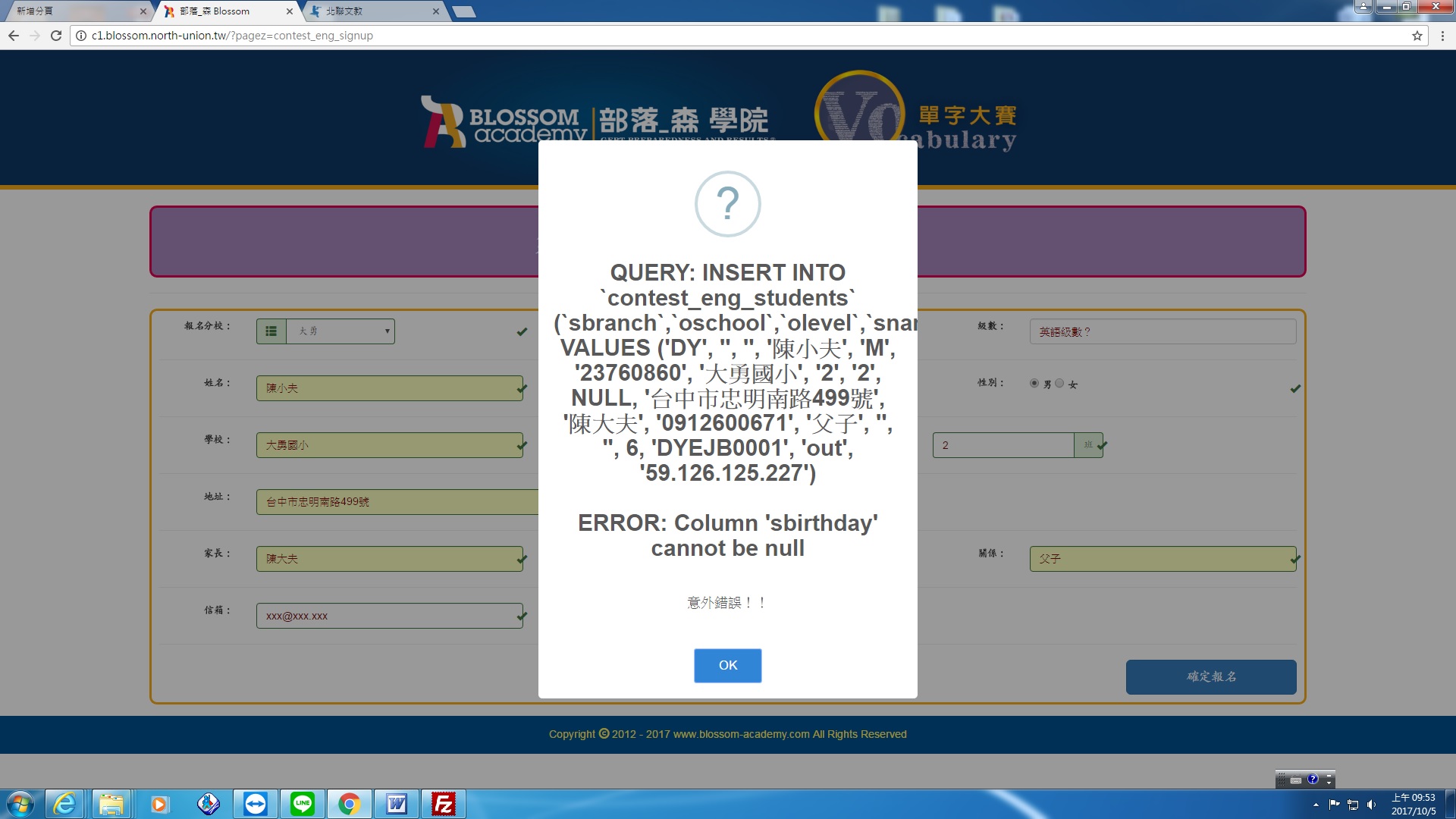The height and width of the screenshot is (819, 1456).
Task: Switch to the 新增分頁 tab
Action: [x=76, y=11]
